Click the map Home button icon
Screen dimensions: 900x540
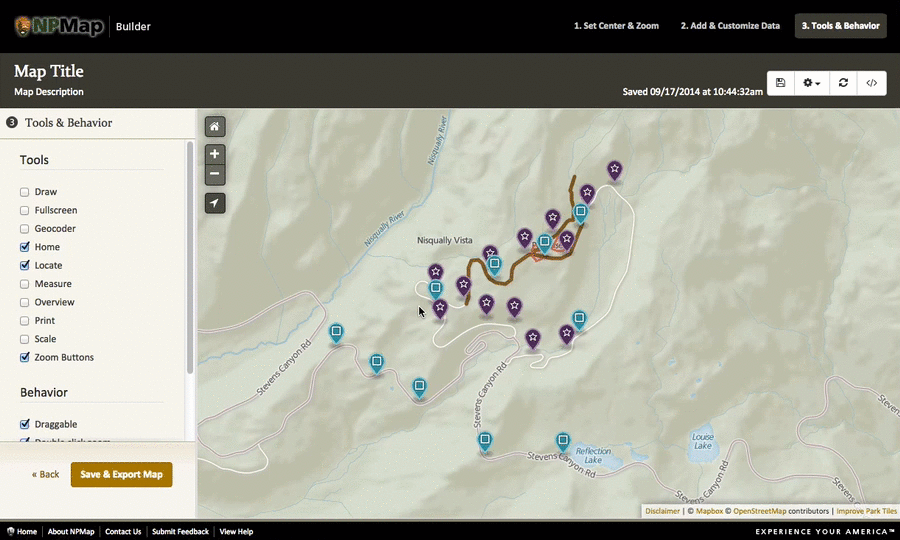pyautogui.click(x=215, y=127)
